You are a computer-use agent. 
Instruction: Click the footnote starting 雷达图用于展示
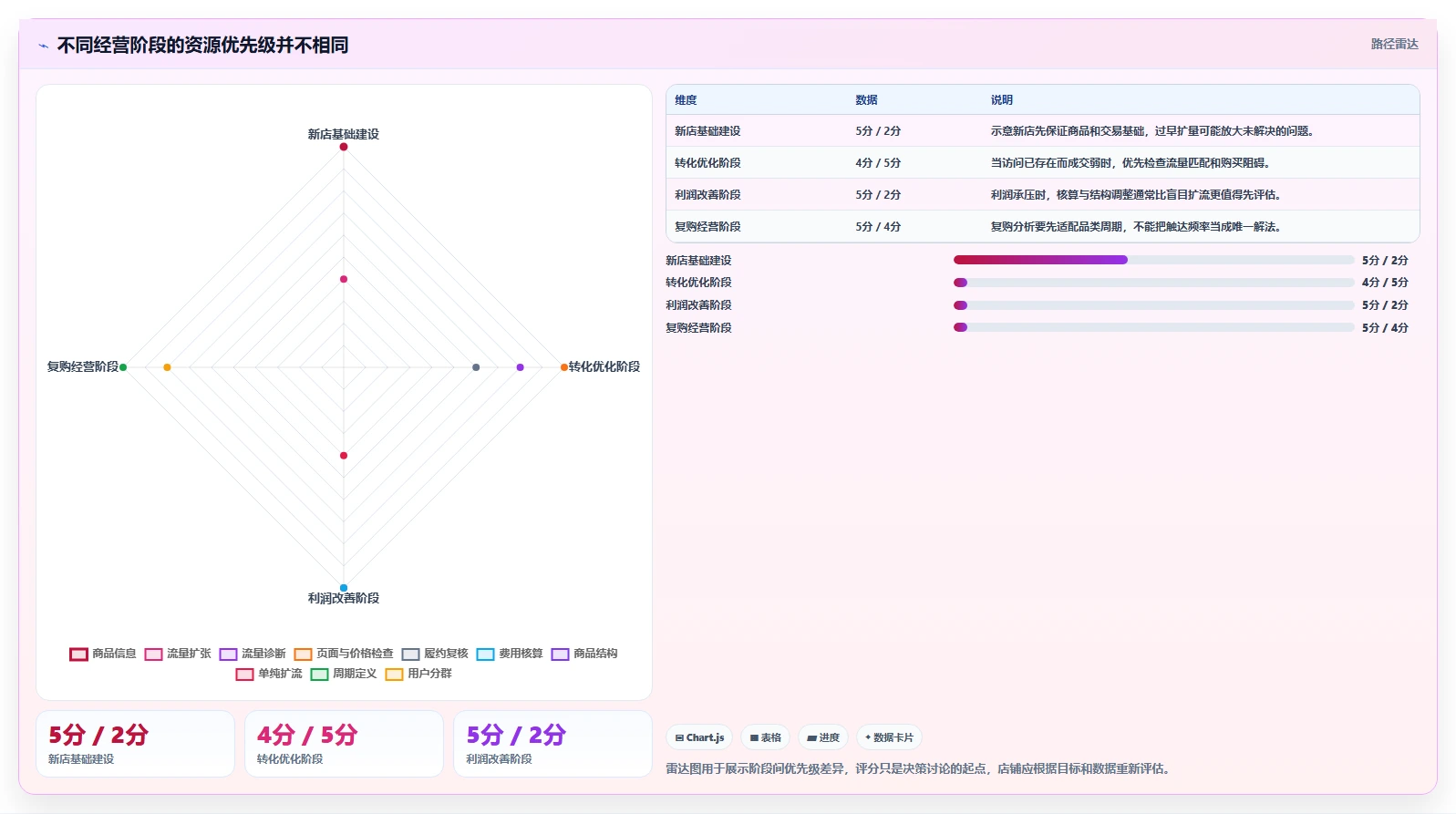918,768
